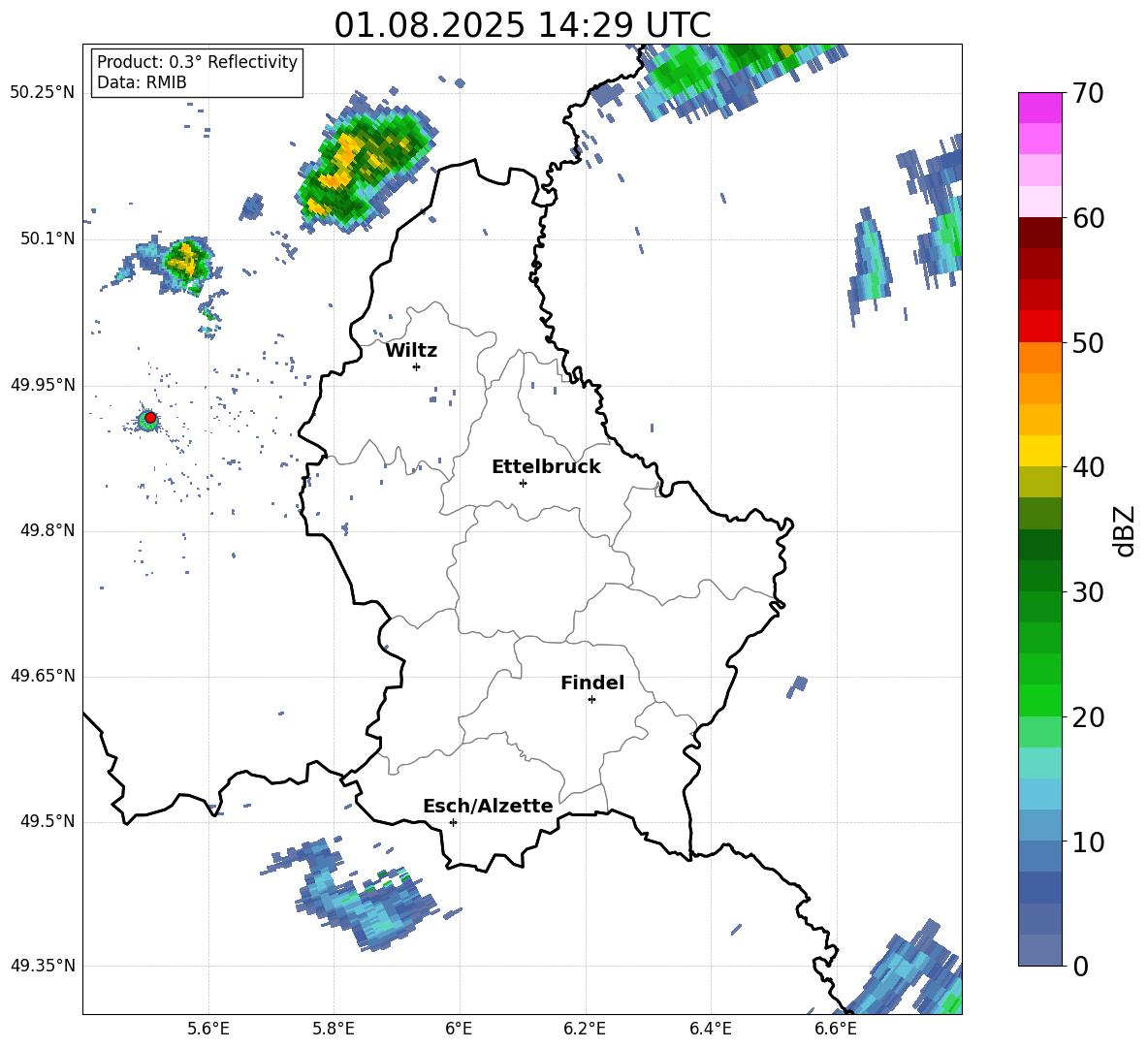Click the Ettelbruck city label

[x=546, y=467]
